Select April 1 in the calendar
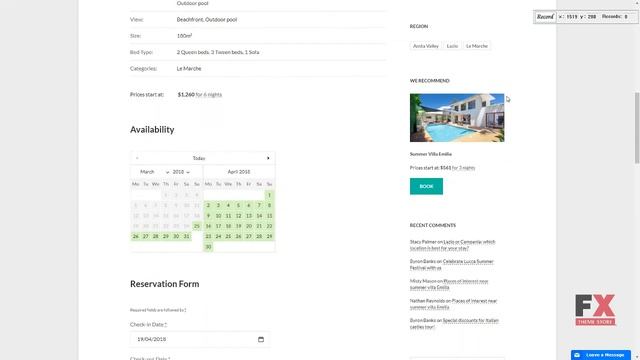640x360 pixels. coord(269,195)
